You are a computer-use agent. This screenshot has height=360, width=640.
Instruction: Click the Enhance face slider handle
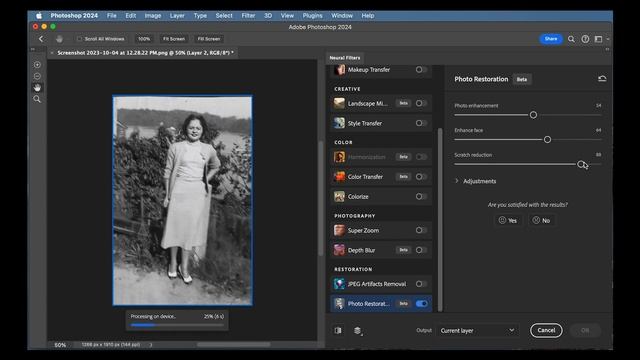click(x=547, y=140)
